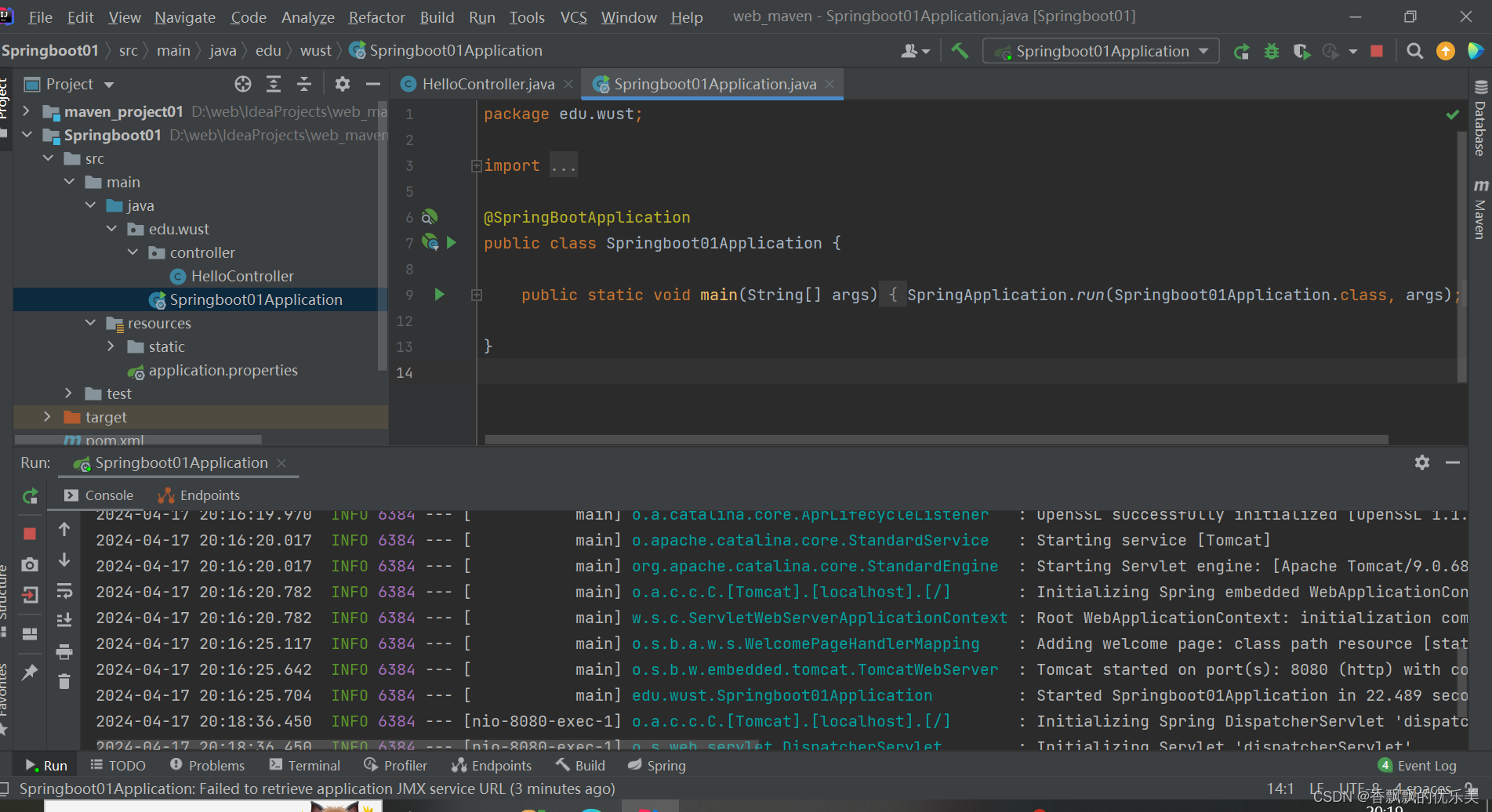
Task: Collapse all items in Project panel
Action: click(x=304, y=84)
